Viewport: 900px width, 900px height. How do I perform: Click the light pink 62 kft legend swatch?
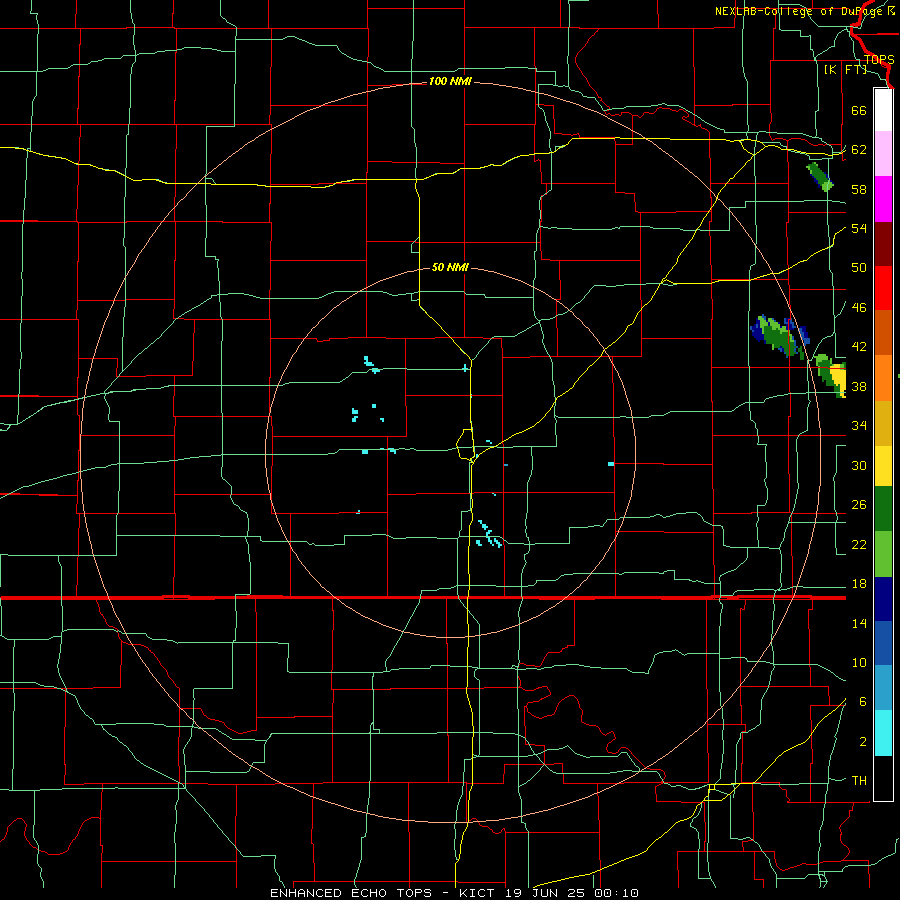tap(883, 154)
